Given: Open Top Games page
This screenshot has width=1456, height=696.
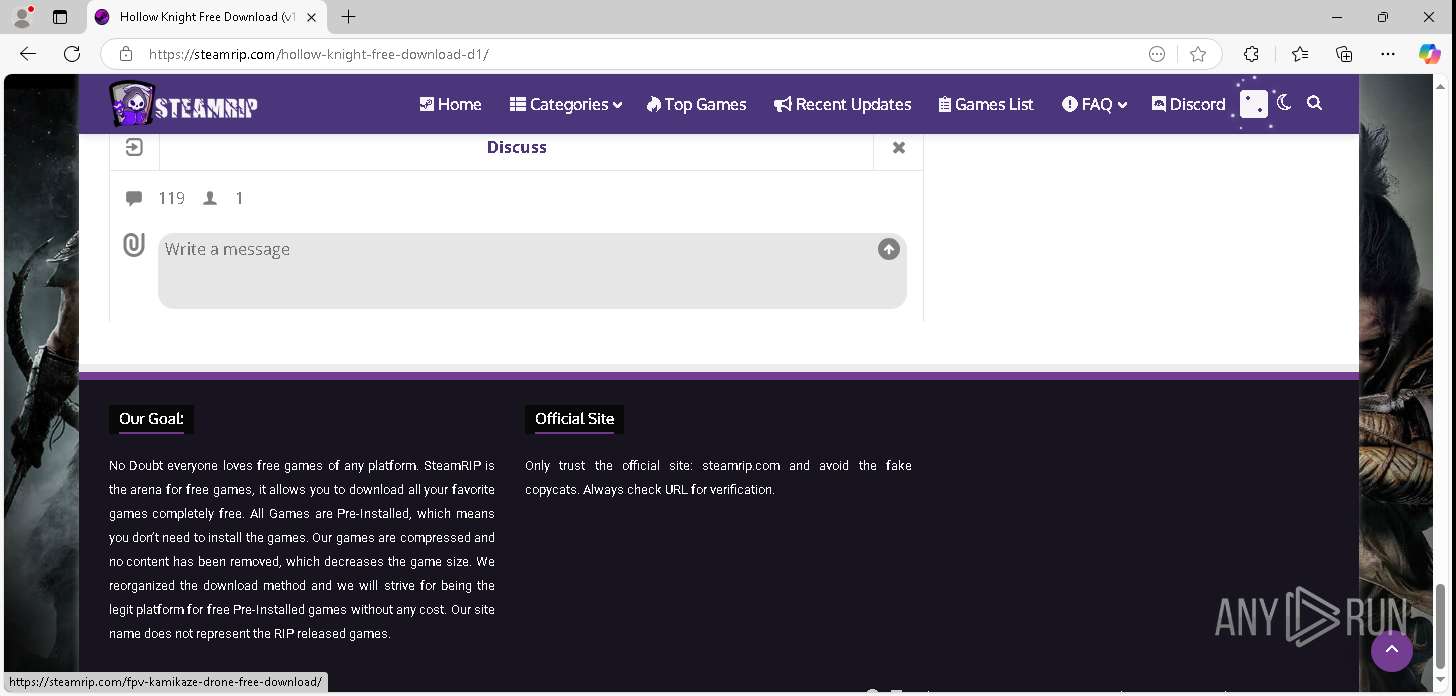Looking at the screenshot, I should tap(696, 104).
